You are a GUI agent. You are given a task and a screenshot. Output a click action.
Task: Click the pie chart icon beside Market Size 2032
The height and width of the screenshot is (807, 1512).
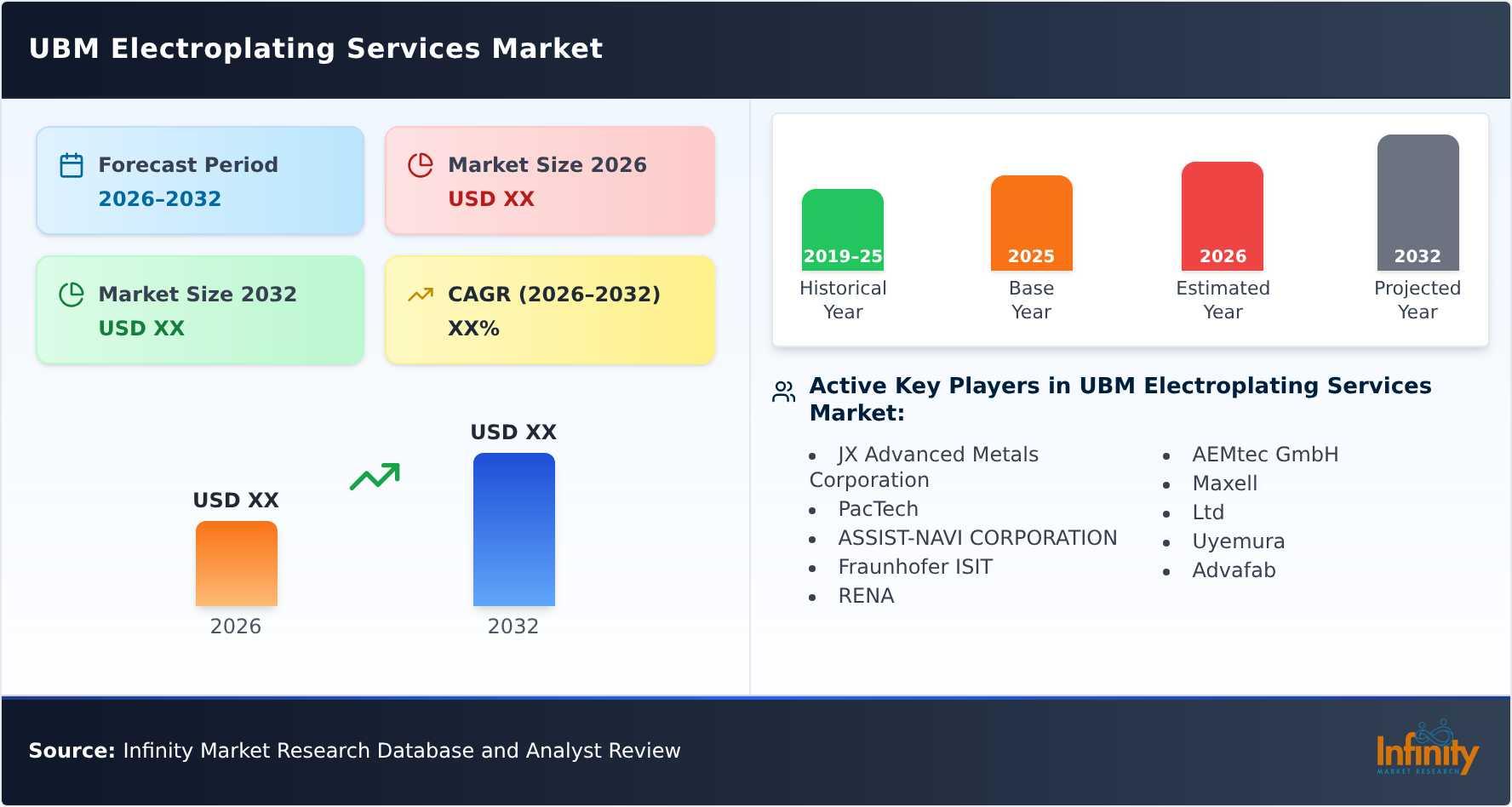[72, 295]
